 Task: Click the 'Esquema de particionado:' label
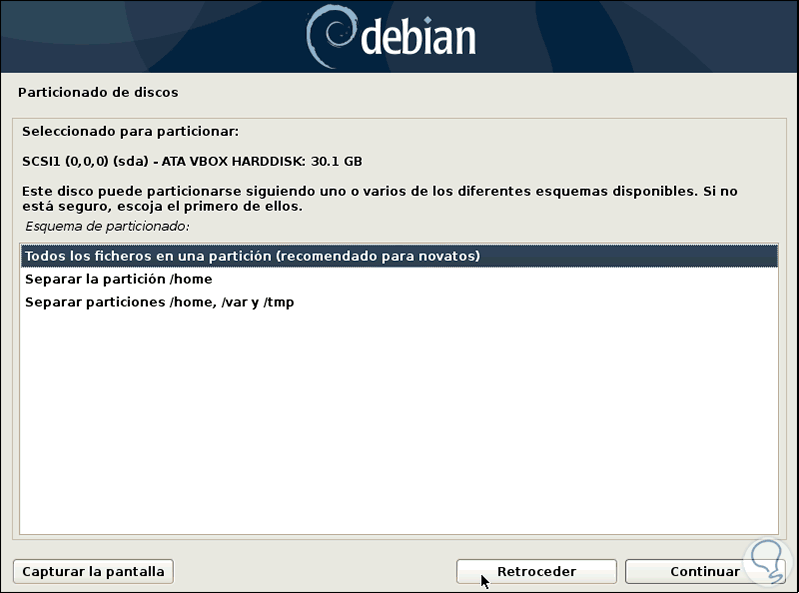(x=108, y=226)
